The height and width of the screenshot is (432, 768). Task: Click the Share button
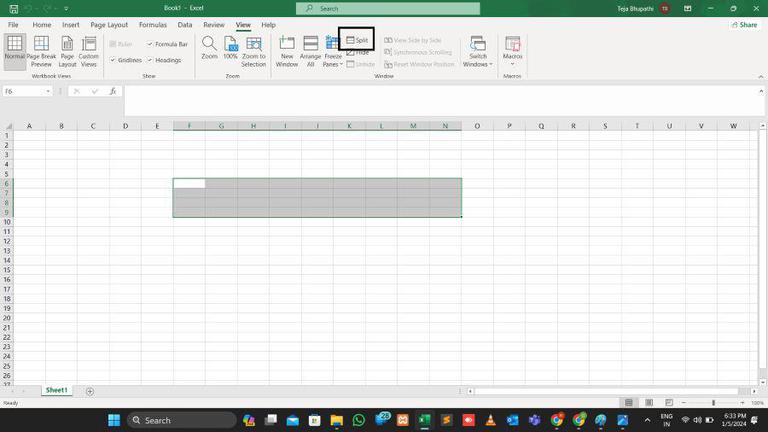(744, 24)
